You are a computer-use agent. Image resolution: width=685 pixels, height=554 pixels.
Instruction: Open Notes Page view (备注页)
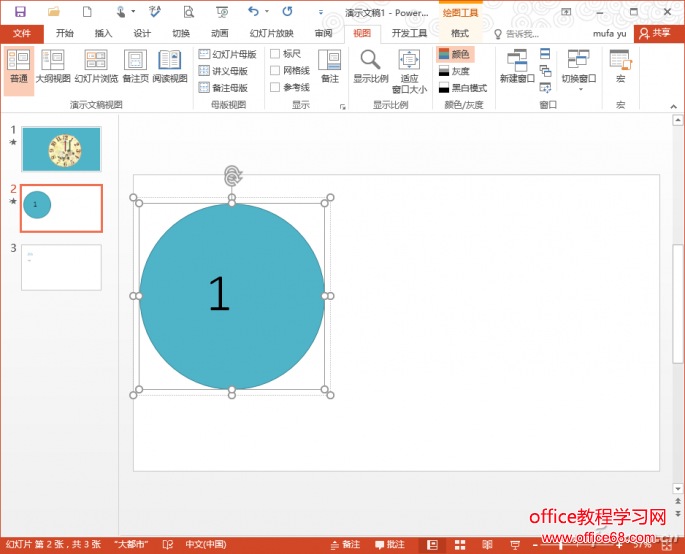[135, 67]
